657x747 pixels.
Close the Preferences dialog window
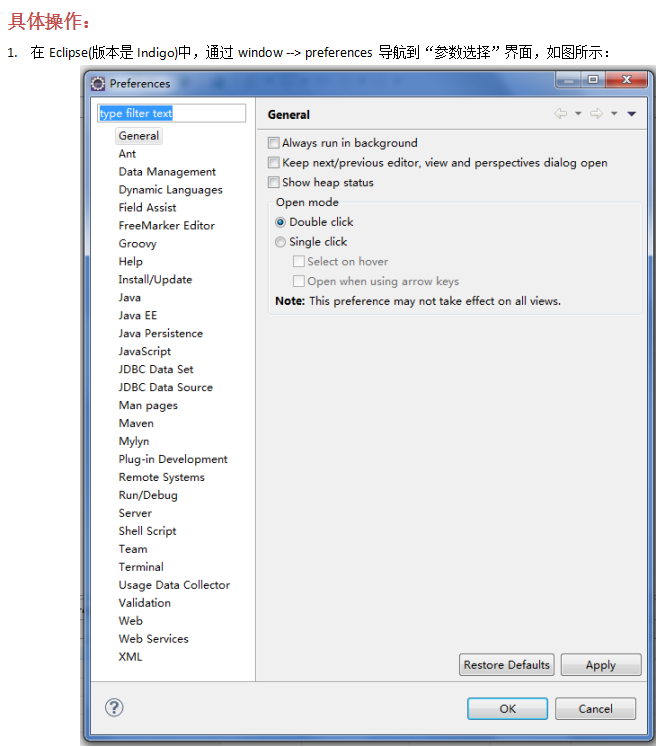coord(627,80)
